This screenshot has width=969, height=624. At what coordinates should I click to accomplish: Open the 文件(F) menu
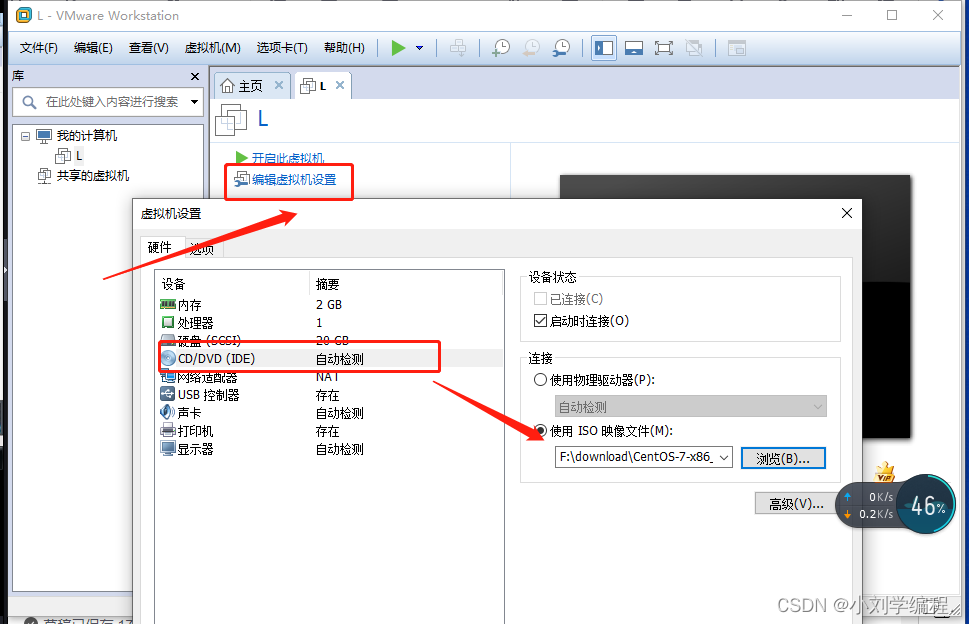coord(38,48)
